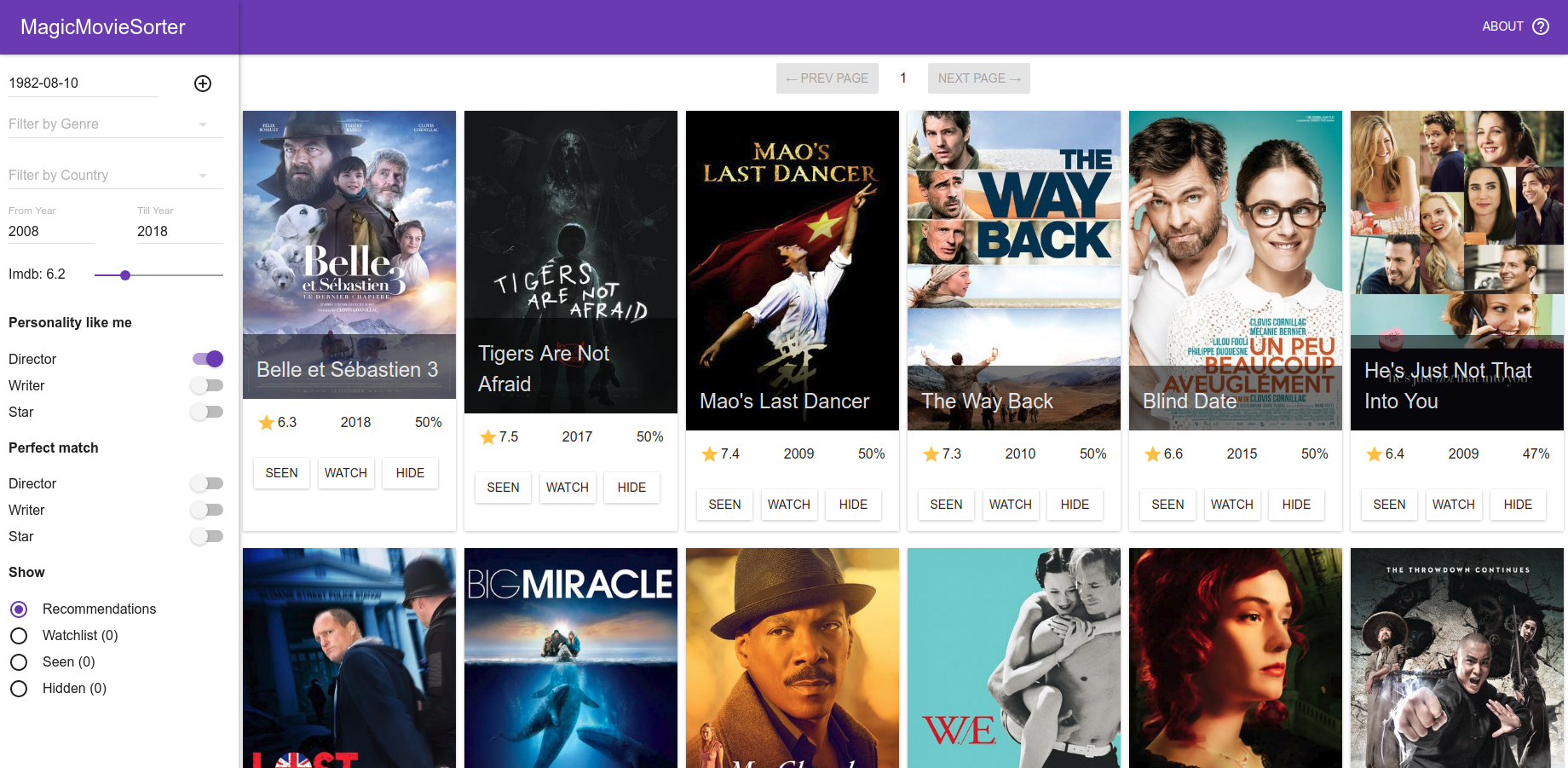The image size is (1568, 768).
Task: Mark The Way Back as SEEN
Action: point(946,505)
